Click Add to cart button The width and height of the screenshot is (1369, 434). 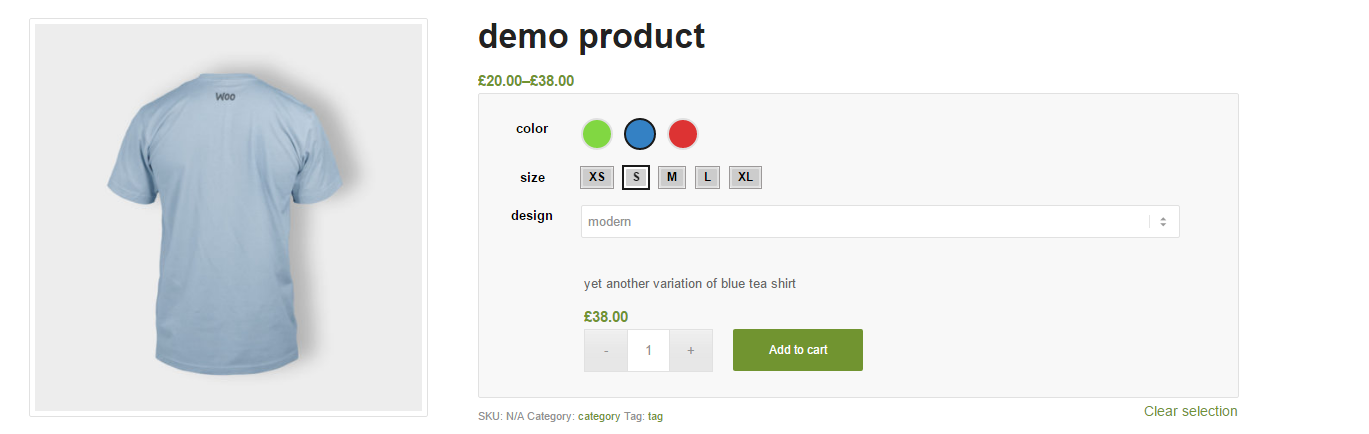(x=798, y=350)
